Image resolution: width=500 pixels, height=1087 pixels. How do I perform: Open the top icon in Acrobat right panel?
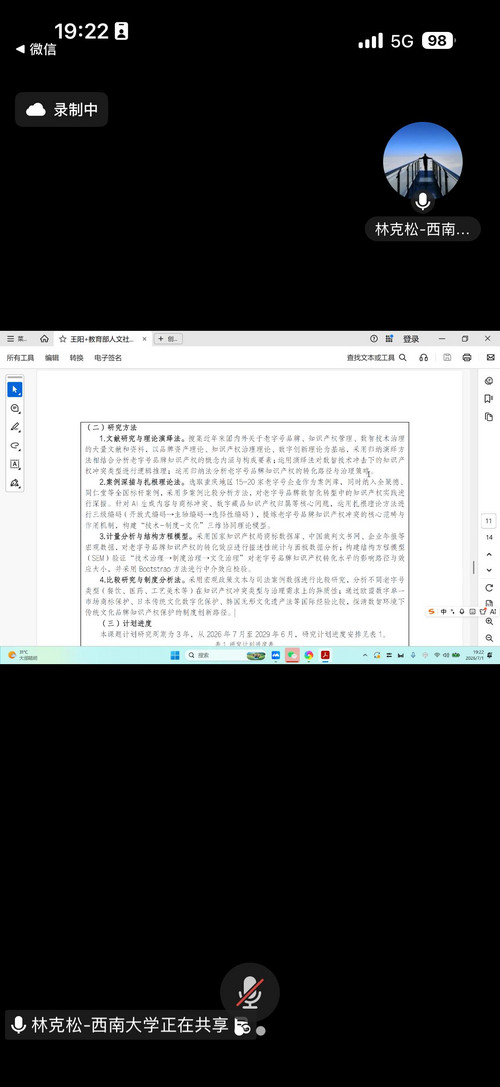(x=489, y=381)
